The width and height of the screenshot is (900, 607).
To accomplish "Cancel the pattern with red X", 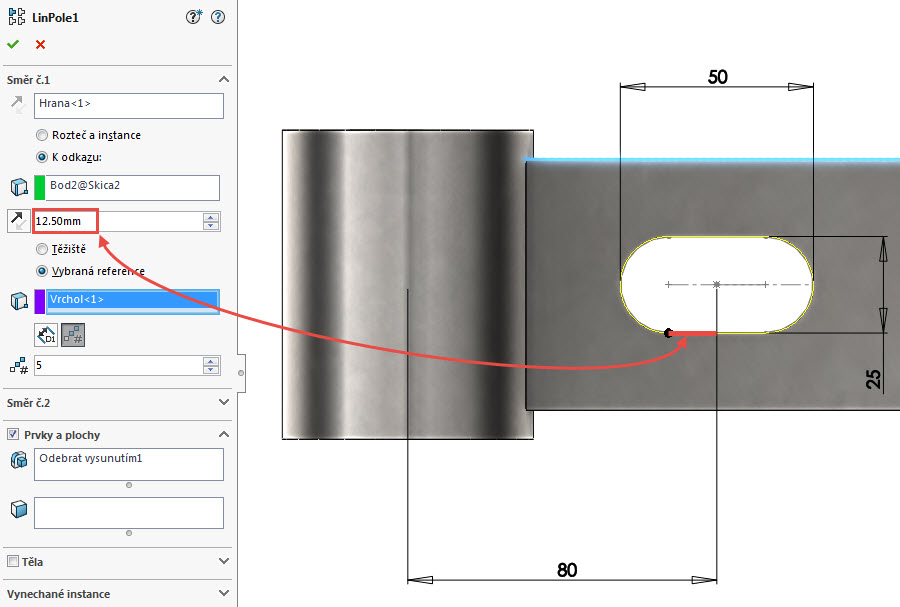I will pos(40,44).
